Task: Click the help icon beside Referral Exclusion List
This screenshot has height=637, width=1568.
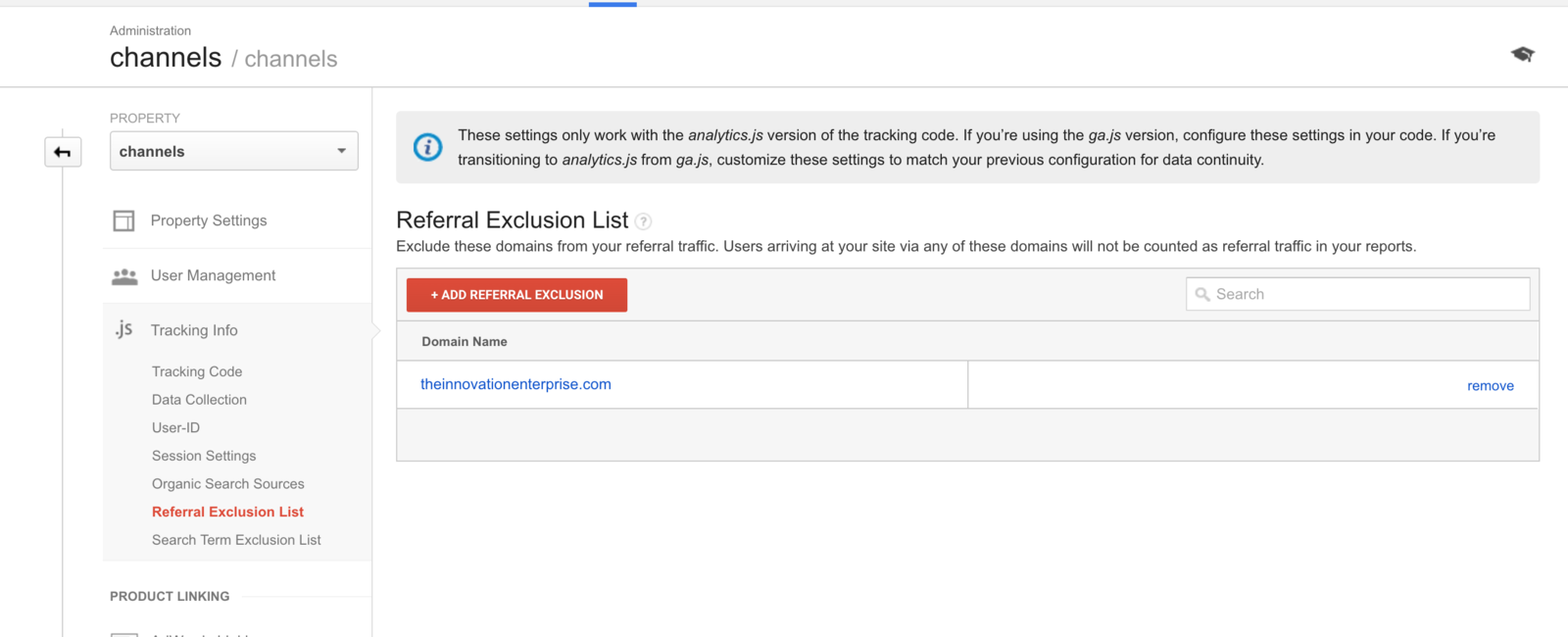Action: [x=643, y=221]
